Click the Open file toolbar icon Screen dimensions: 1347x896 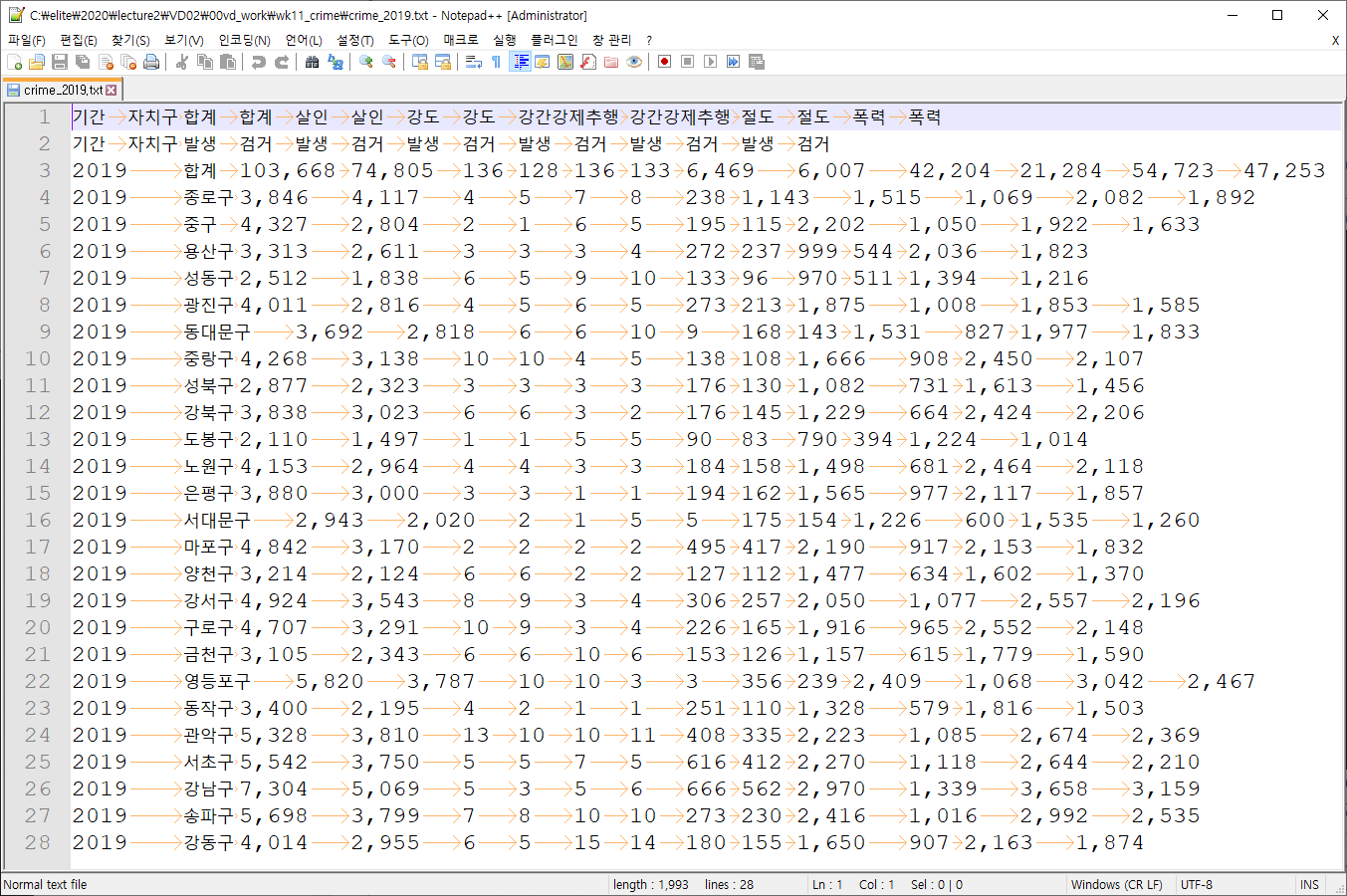coord(37,62)
